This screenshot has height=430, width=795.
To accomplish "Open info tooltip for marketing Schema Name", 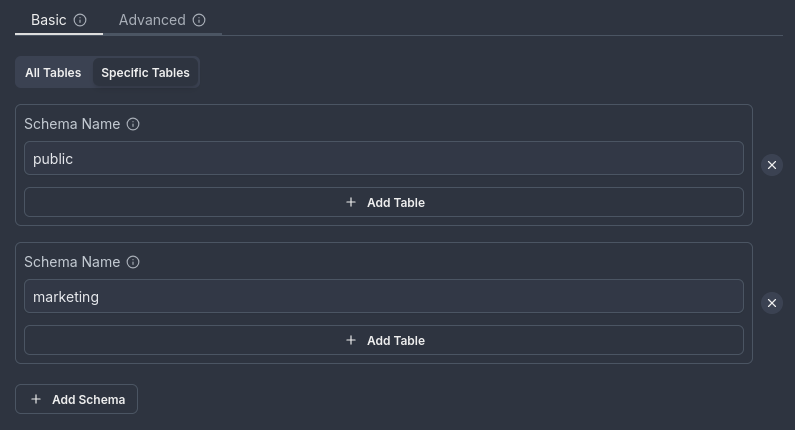I will pyautogui.click(x=133, y=263).
